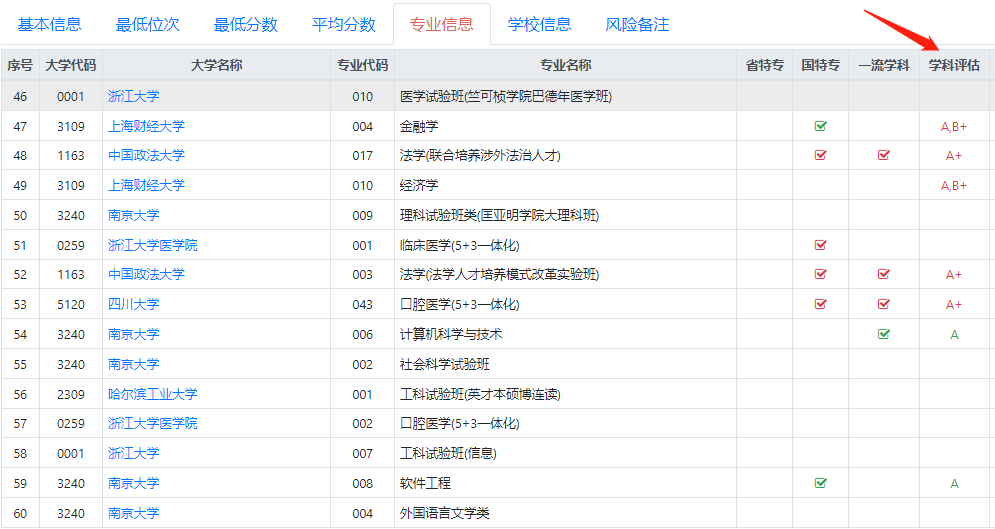Viewport: 995px width, 529px height.
Task: Click university code 2309
Action: (x=70, y=394)
